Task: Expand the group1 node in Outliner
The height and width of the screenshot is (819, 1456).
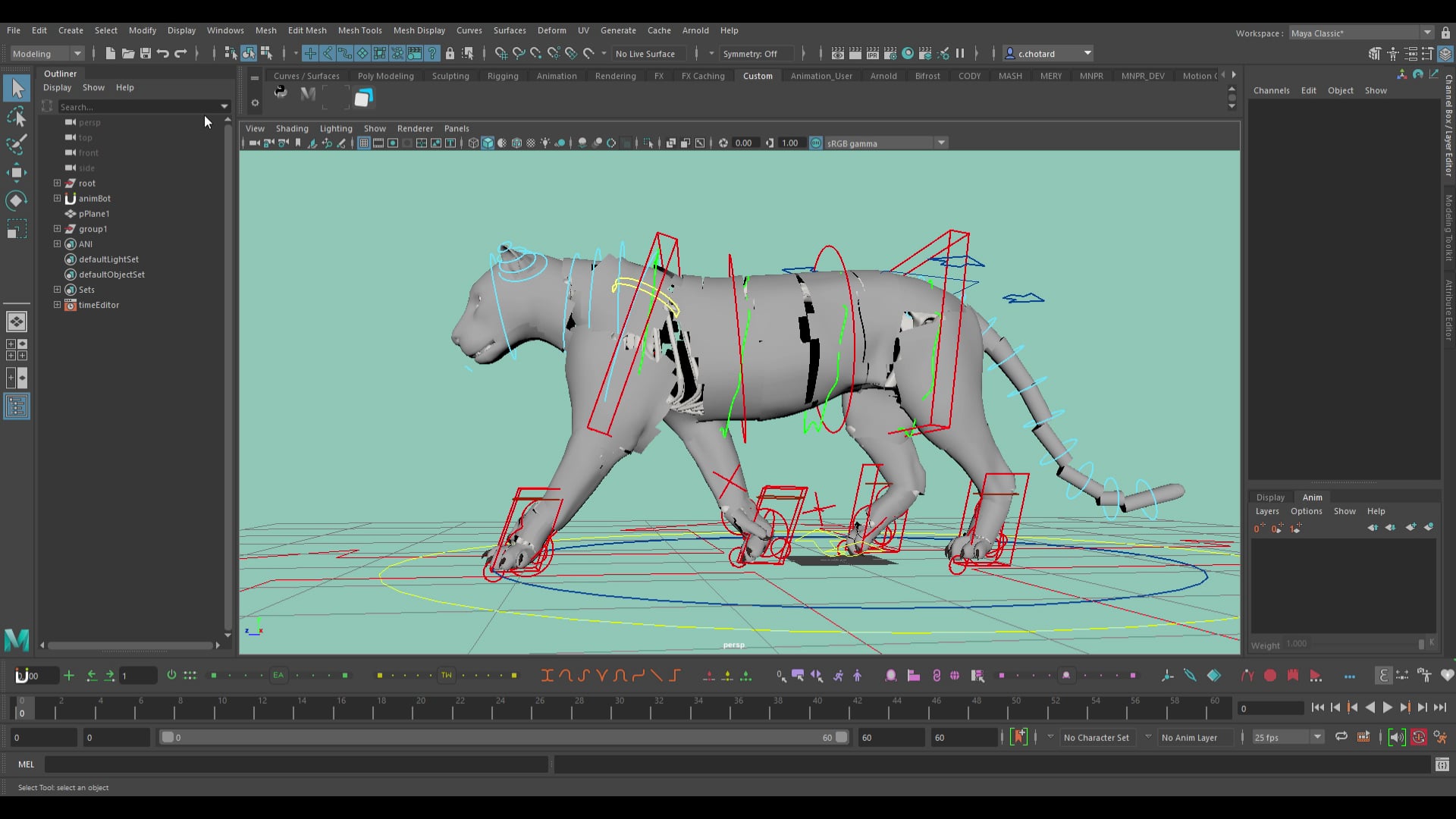Action: click(x=57, y=228)
